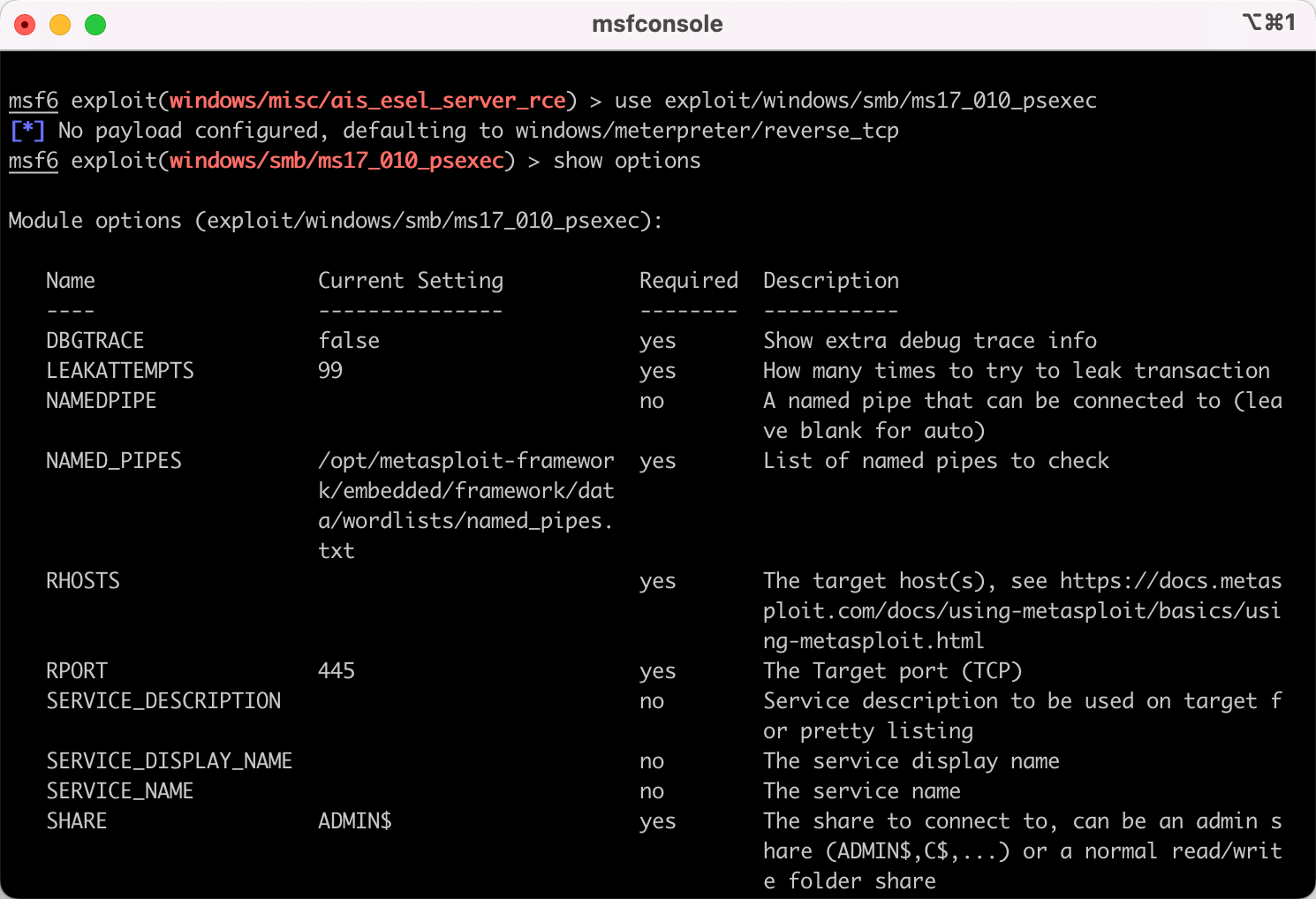Click the SERVICE_NAME option name
The width and height of the screenshot is (1316, 899).
point(120,791)
